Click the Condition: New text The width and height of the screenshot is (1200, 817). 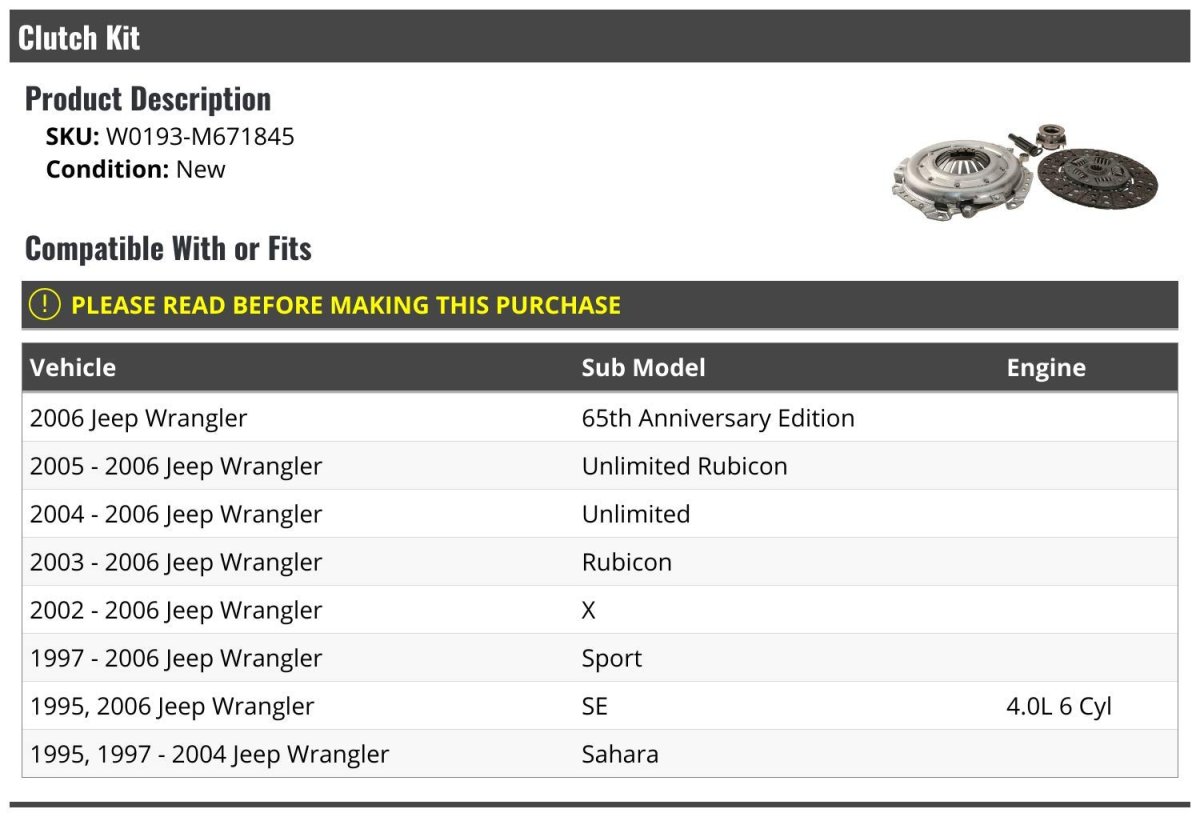pyautogui.click(x=136, y=169)
